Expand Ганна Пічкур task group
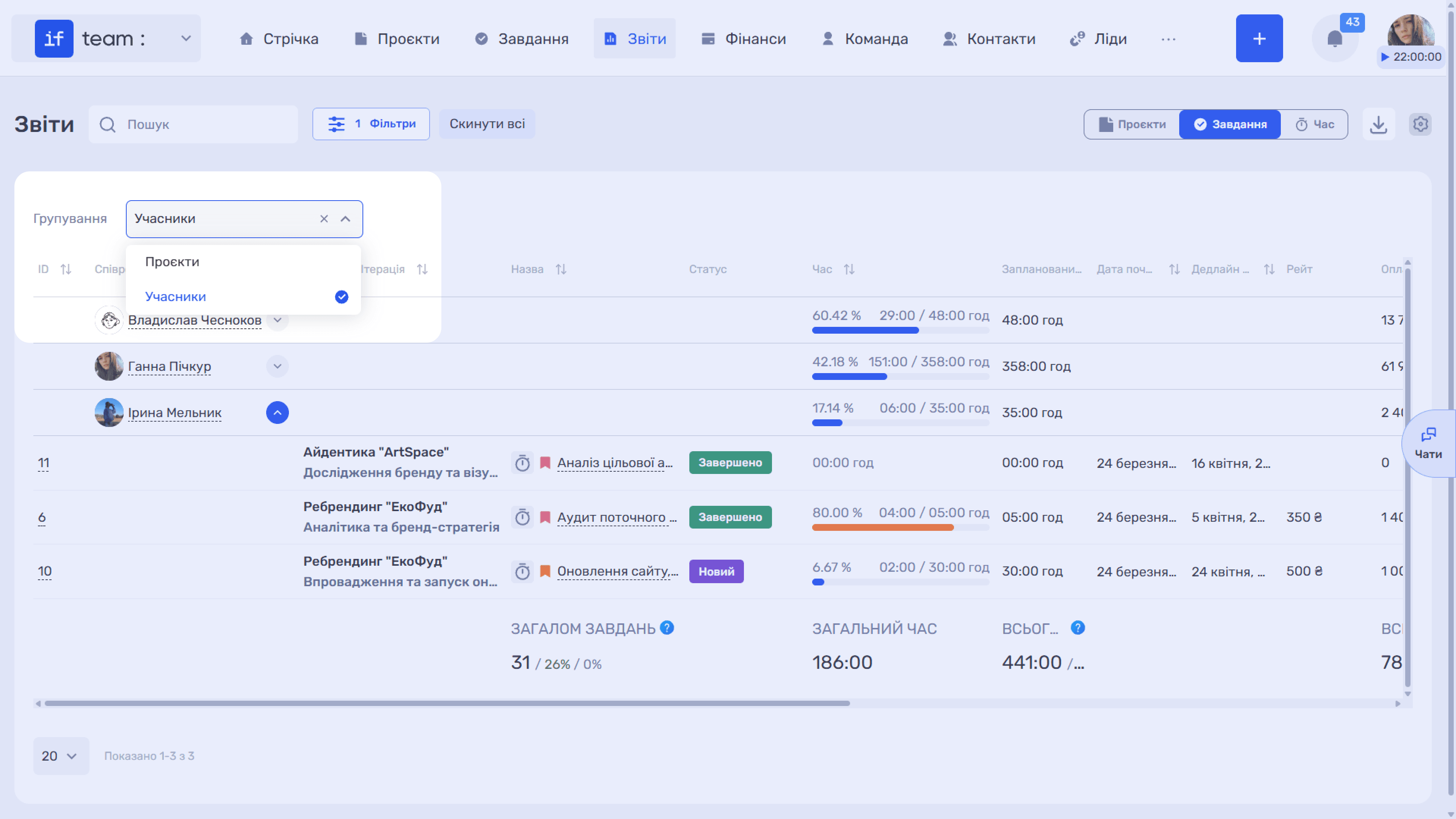The height and width of the screenshot is (819, 1456). pyautogui.click(x=277, y=366)
